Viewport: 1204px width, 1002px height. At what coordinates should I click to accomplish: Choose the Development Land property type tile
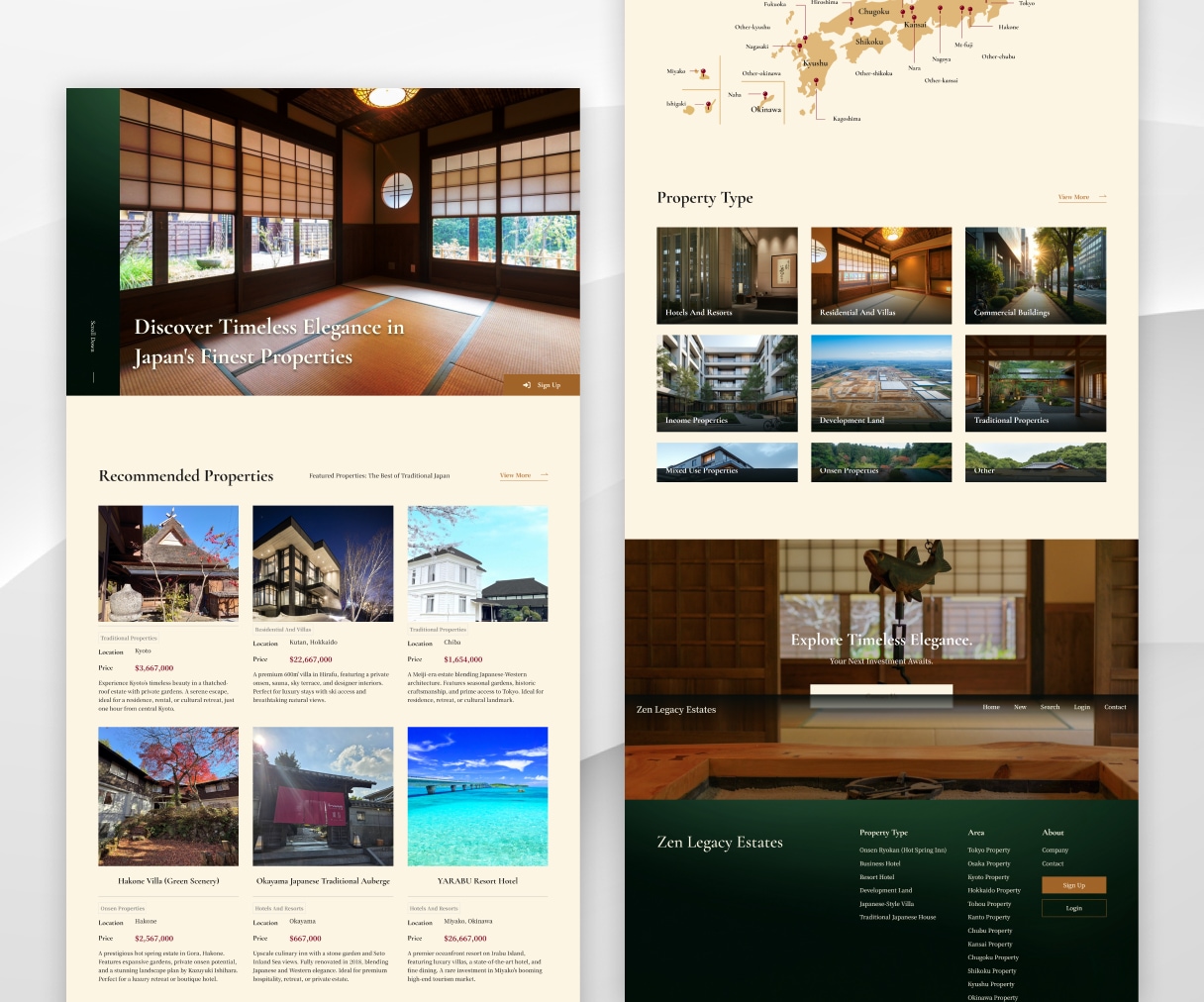(x=881, y=383)
